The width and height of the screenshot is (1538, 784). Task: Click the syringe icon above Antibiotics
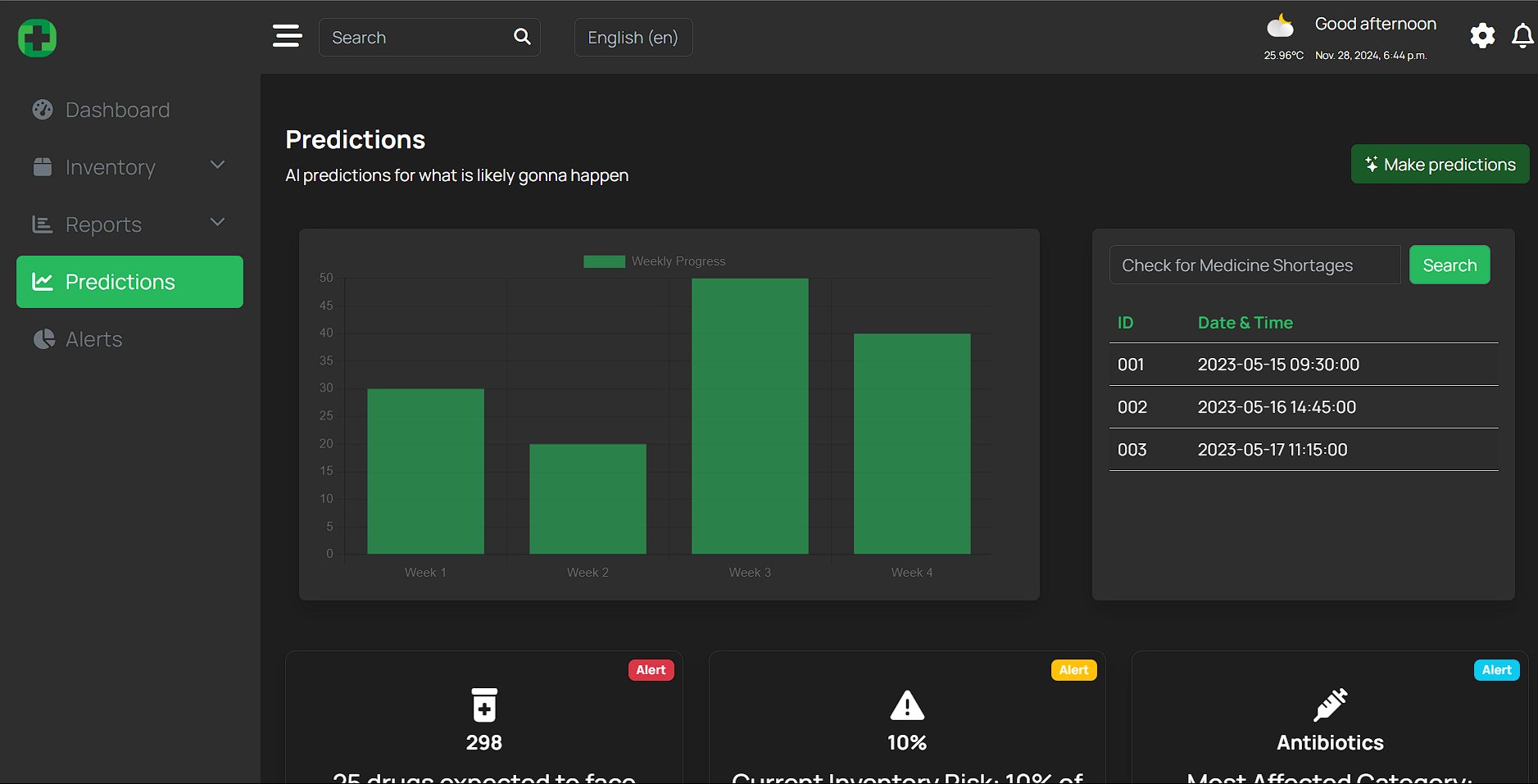point(1330,705)
